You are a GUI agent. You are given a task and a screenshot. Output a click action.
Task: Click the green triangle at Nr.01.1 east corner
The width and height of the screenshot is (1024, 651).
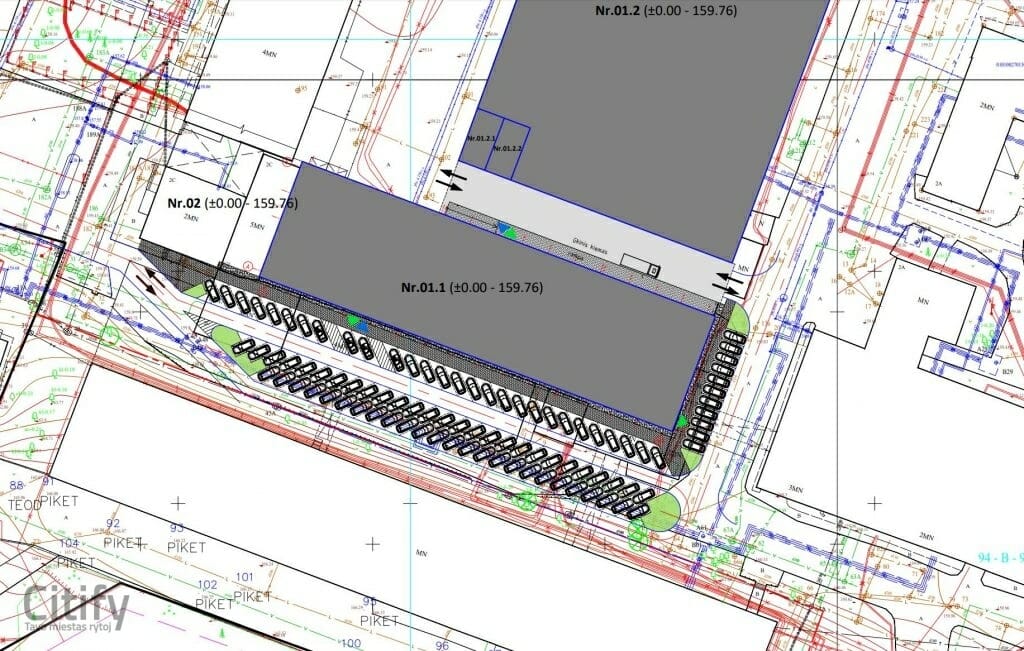pyautogui.click(x=682, y=421)
